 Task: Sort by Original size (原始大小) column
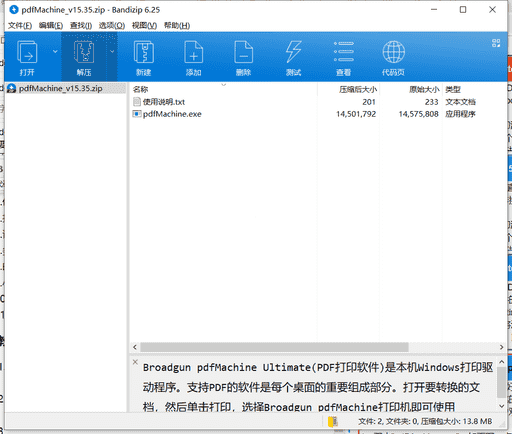pyautogui.click(x=424, y=89)
